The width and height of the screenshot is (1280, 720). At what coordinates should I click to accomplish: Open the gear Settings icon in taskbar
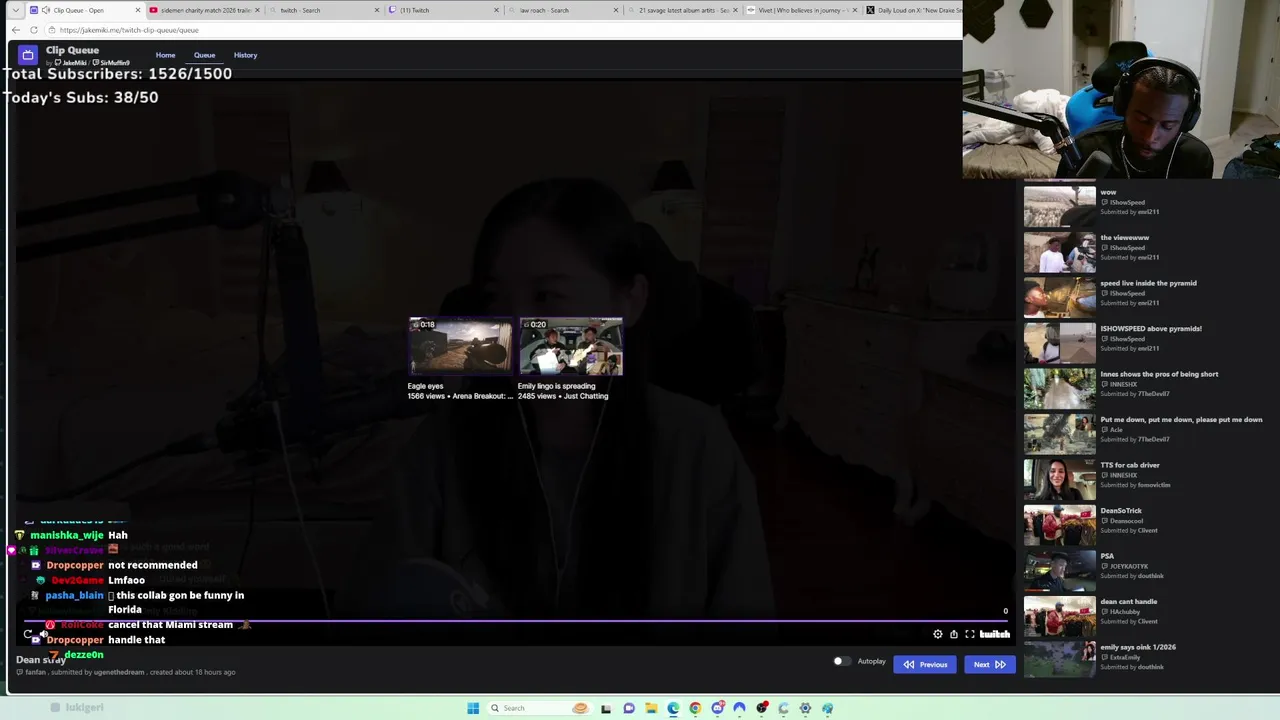coord(805,708)
